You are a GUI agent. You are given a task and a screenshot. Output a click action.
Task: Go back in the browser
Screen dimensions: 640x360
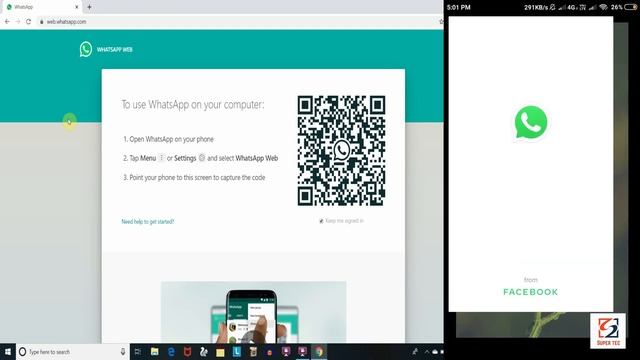coord(7,22)
